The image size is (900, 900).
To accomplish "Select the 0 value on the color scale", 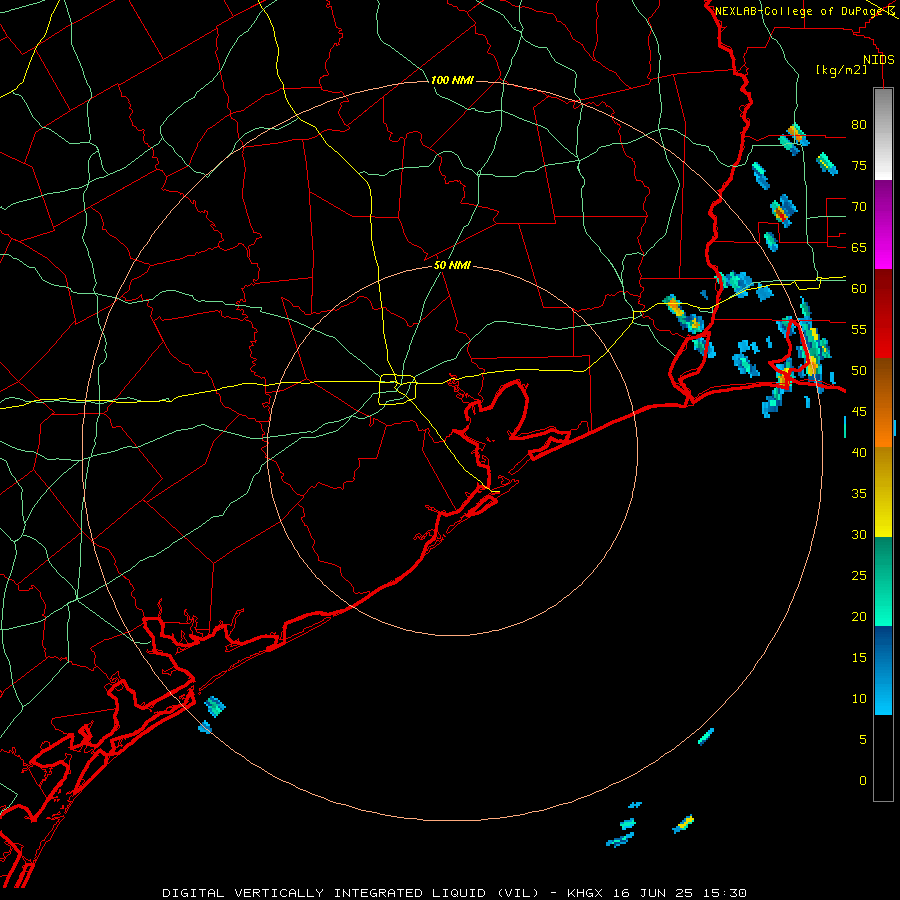I will pyautogui.click(x=863, y=781).
